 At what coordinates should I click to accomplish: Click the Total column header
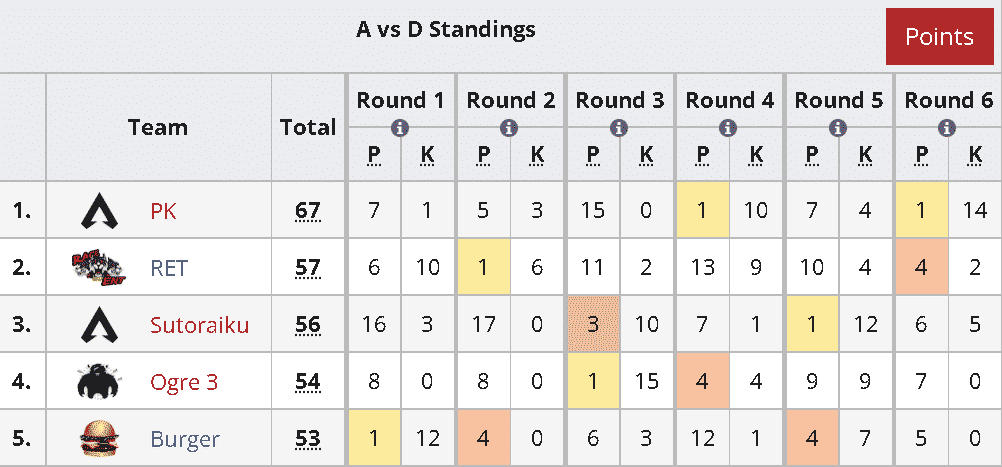pyautogui.click(x=308, y=127)
